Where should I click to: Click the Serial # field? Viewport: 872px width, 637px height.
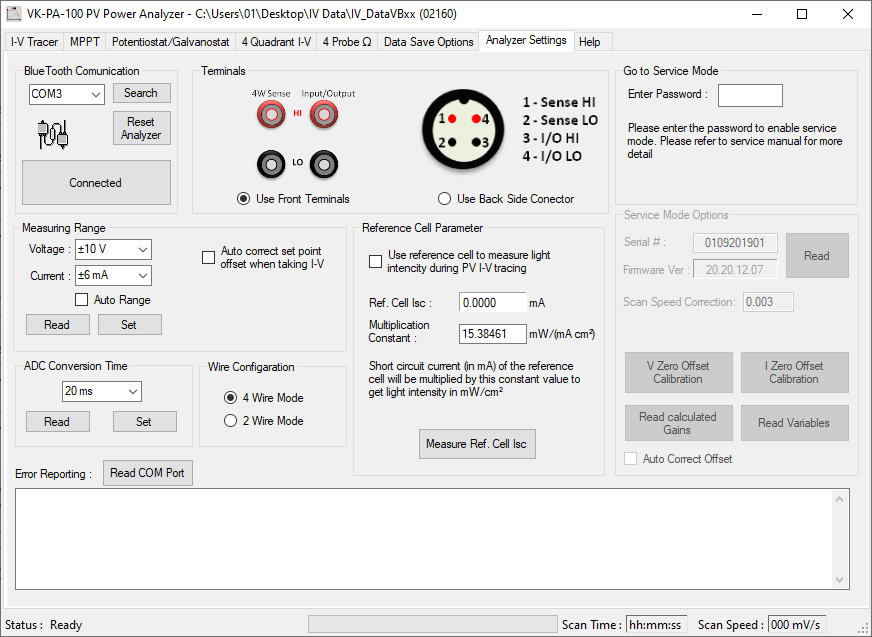click(735, 243)
